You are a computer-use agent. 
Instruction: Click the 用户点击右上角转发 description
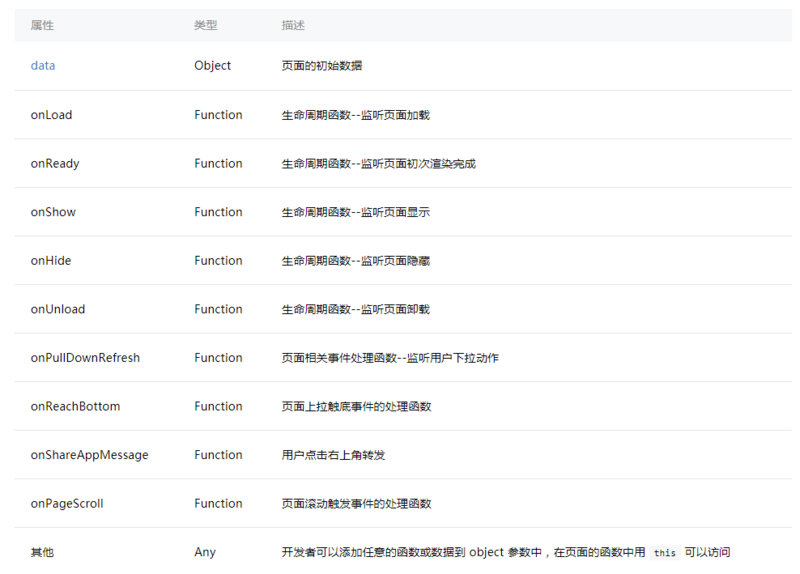[x=333, y=455]
